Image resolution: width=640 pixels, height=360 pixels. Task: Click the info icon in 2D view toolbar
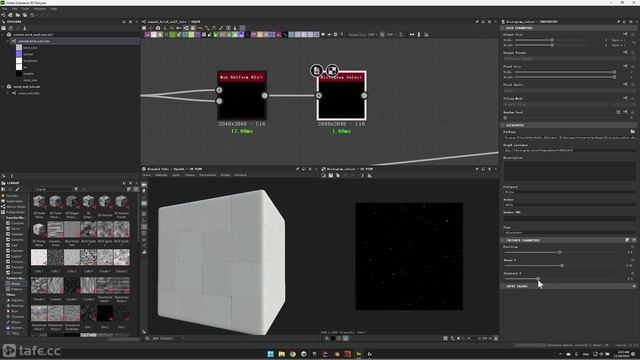click(362, 176)
